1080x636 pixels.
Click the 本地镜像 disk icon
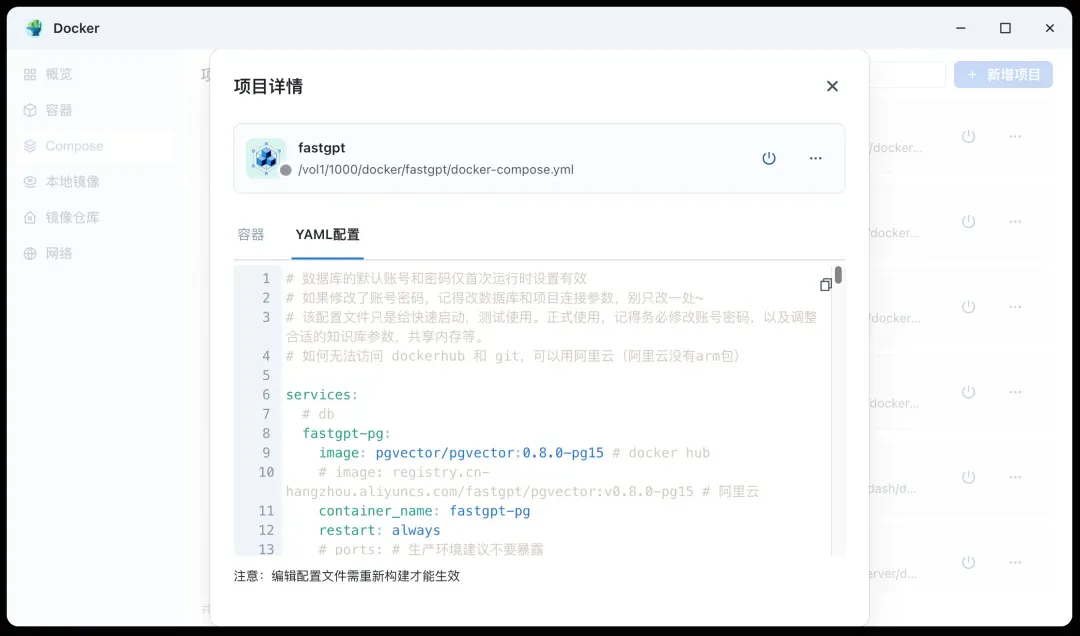pos(30,182)
